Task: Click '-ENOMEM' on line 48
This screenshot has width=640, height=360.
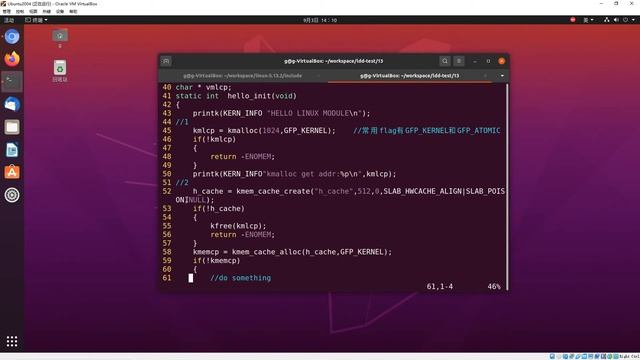Action: (256, 157)
